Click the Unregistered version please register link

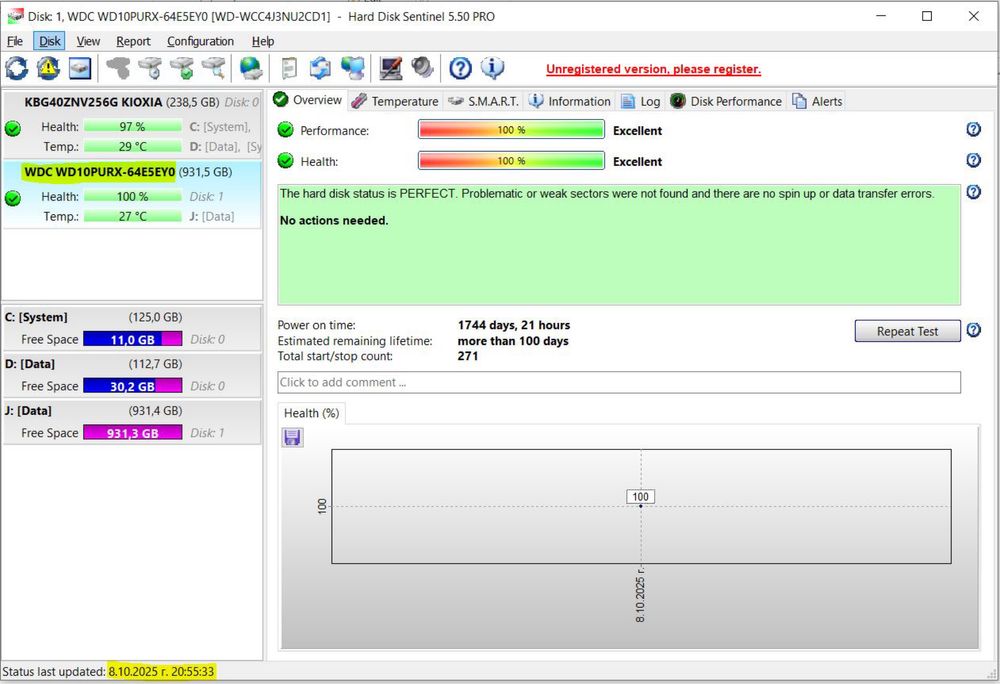653,69
